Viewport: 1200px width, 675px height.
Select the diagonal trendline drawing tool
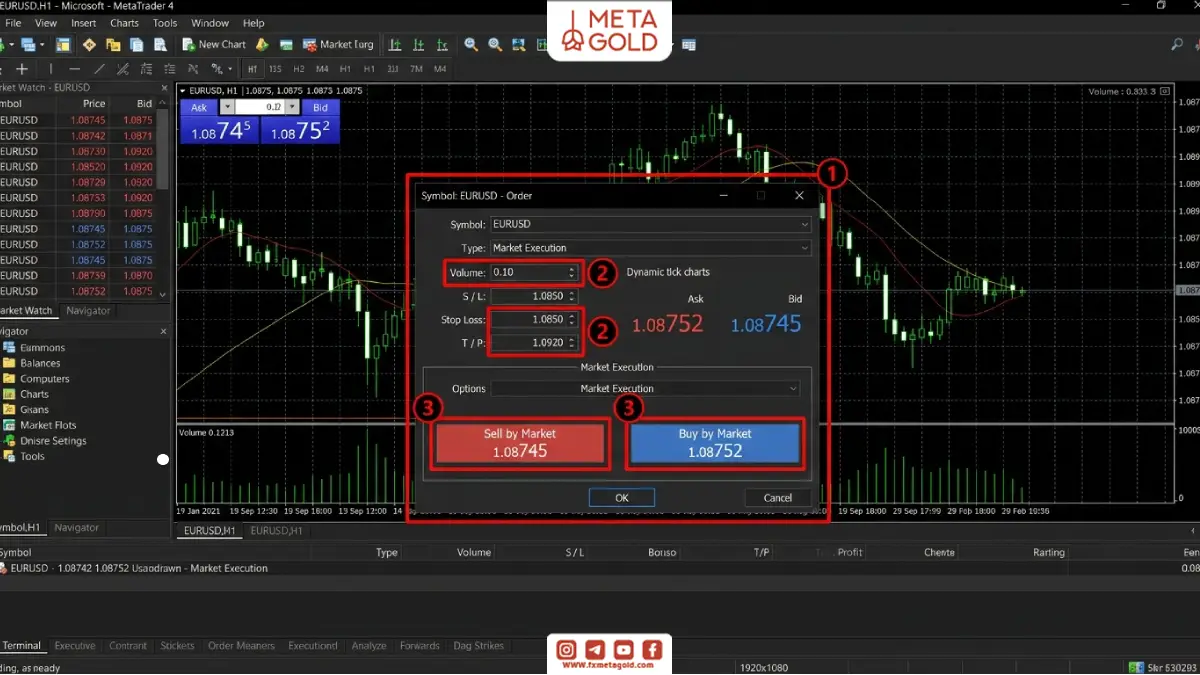99,69
